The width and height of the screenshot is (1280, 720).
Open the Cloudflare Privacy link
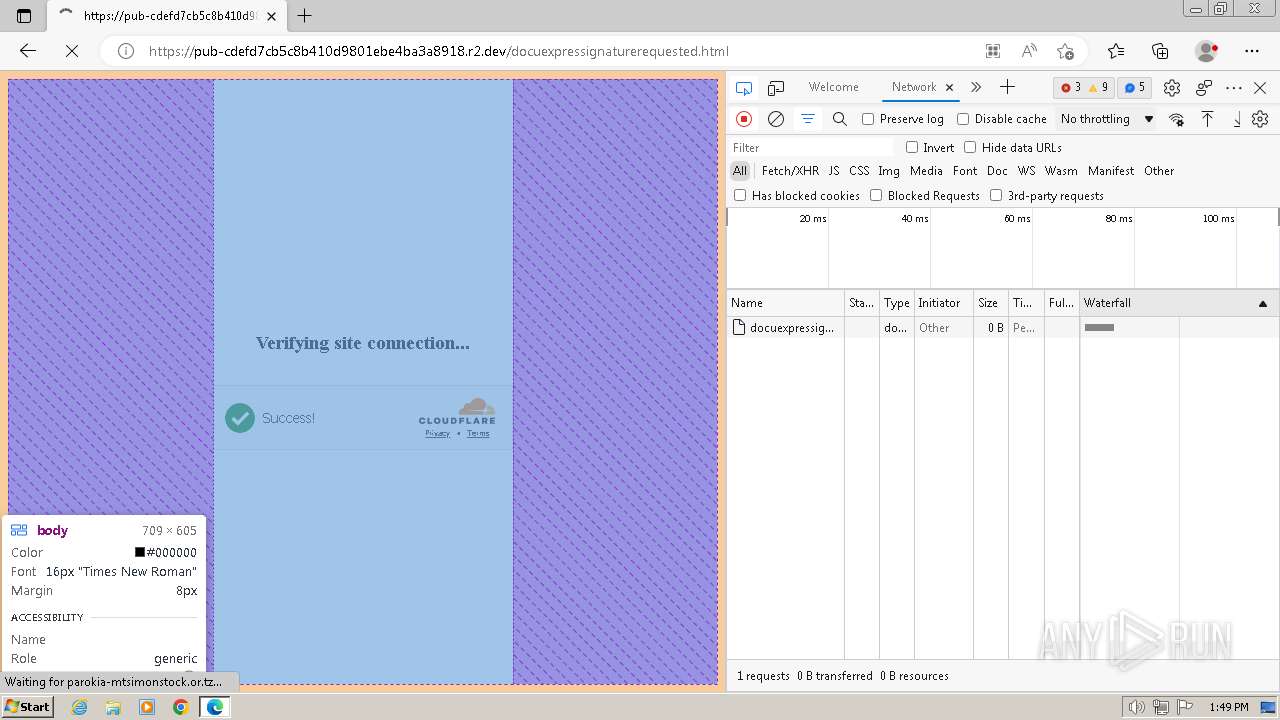tap(437, 433)
